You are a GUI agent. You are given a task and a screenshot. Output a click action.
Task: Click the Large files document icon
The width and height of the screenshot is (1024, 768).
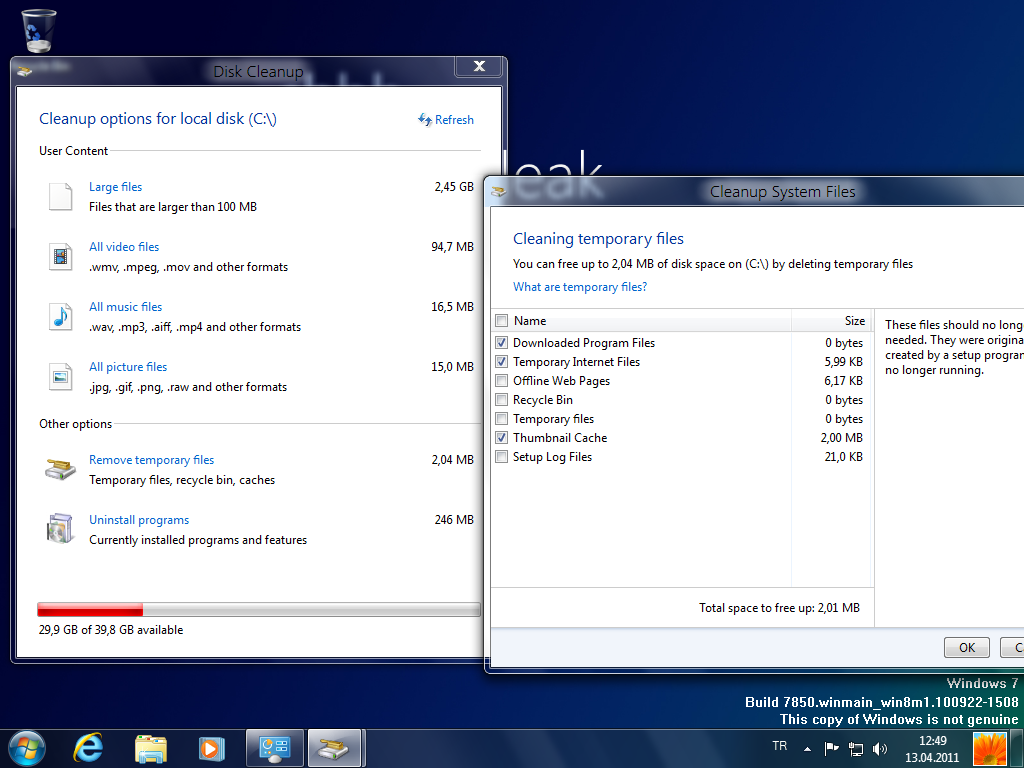[61, 197]
